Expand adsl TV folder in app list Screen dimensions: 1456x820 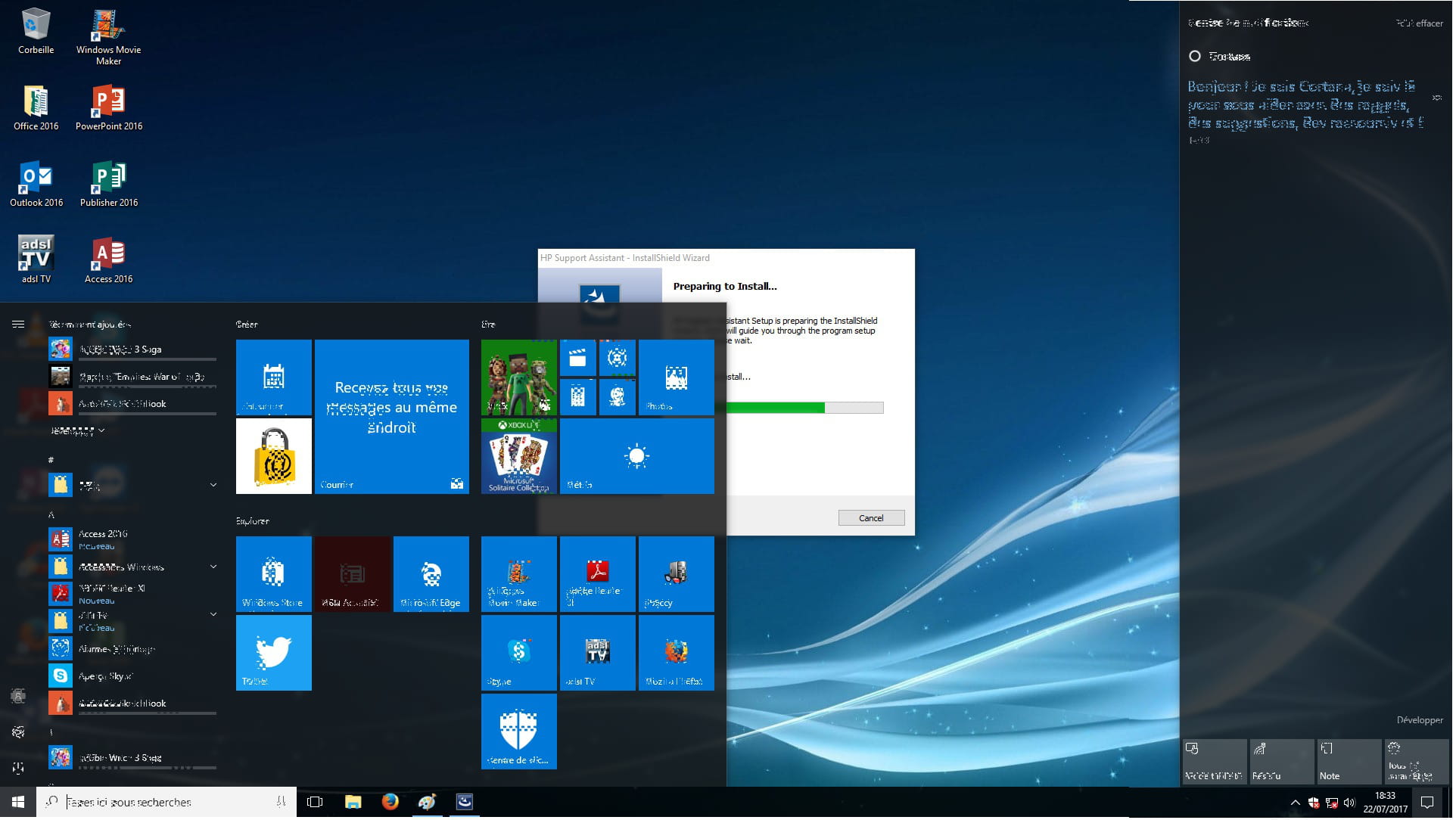click(x=213, y=615)
